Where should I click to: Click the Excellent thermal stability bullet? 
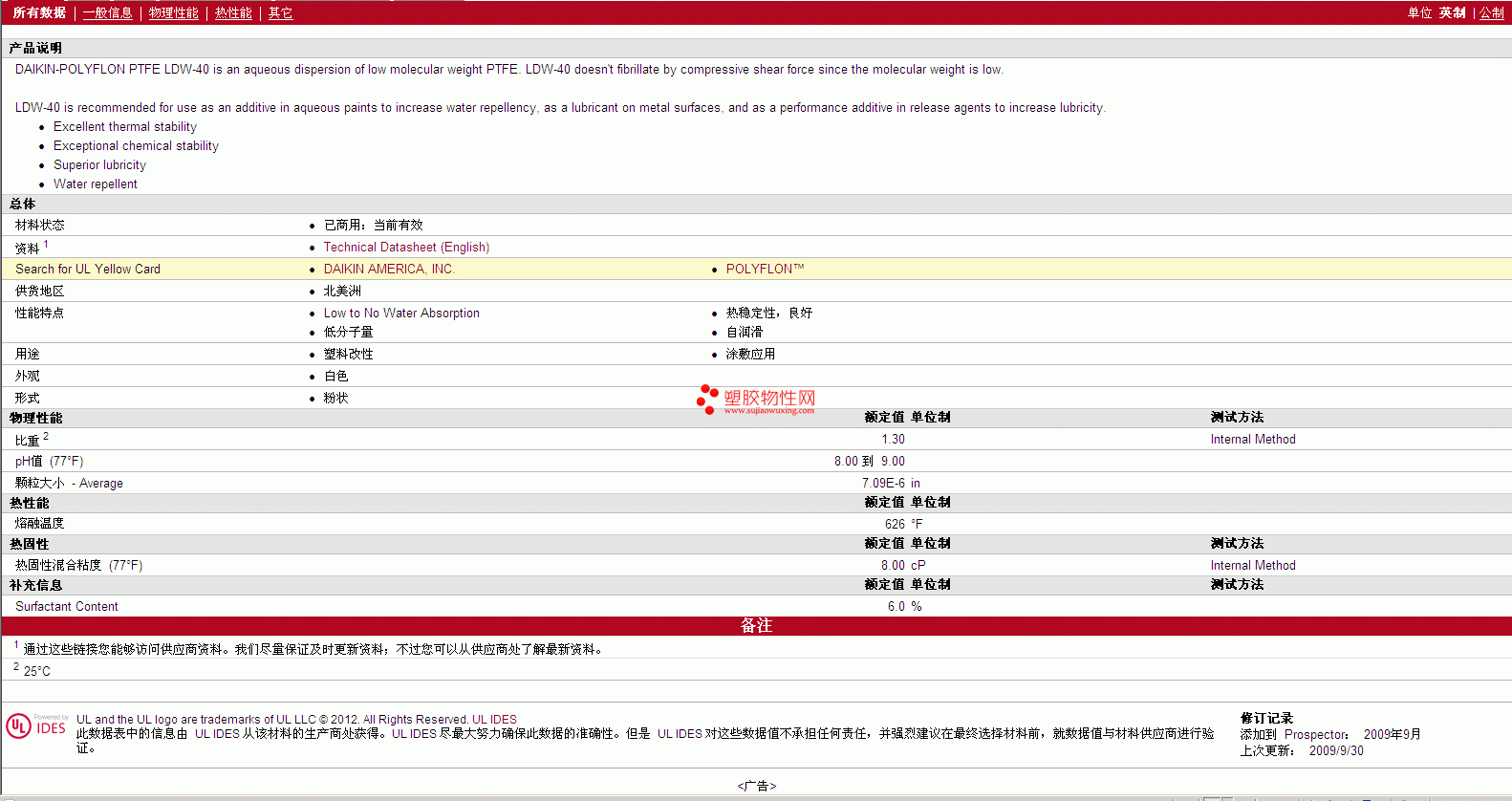(125, 126)
